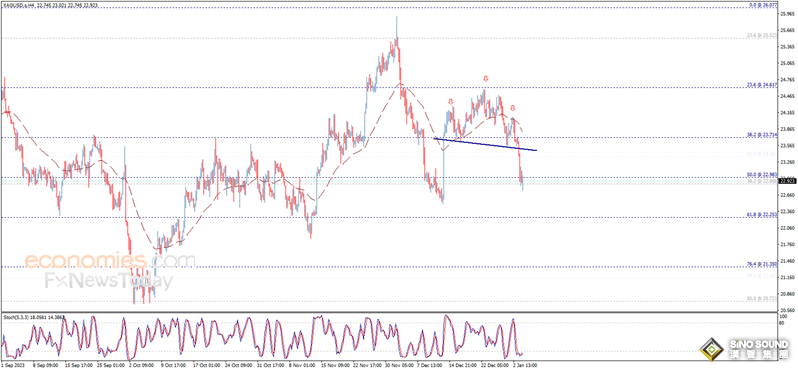798x371 pixels.
Task: Click the 15 Nov 09:00 time label
Action: (x=336, y=365)
